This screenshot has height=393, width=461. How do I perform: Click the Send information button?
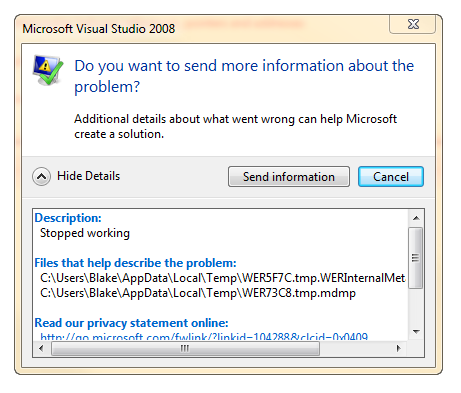[289, 177]
